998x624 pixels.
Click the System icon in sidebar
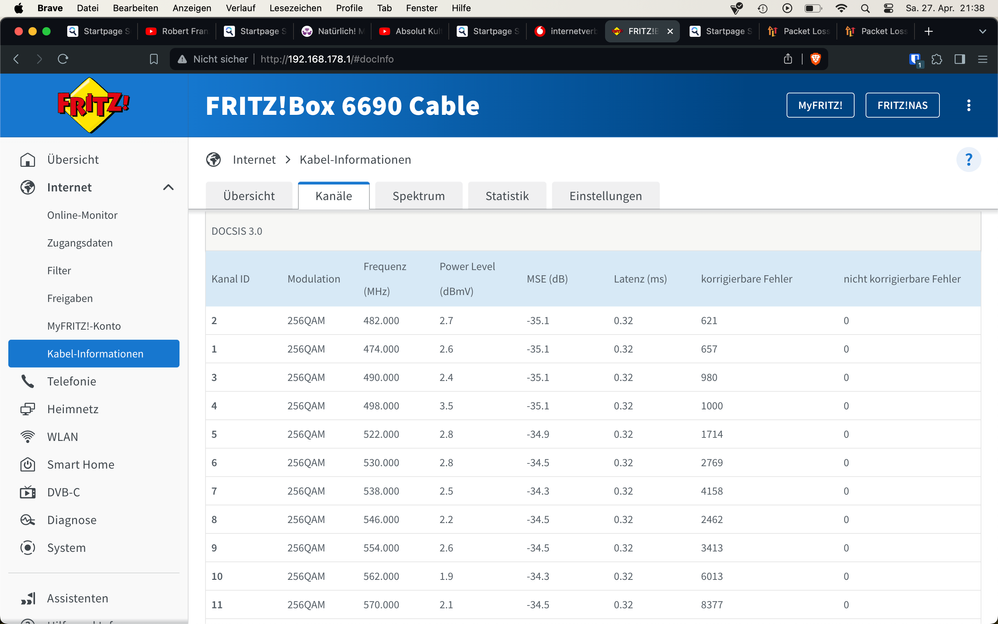(x=27, y=548)
